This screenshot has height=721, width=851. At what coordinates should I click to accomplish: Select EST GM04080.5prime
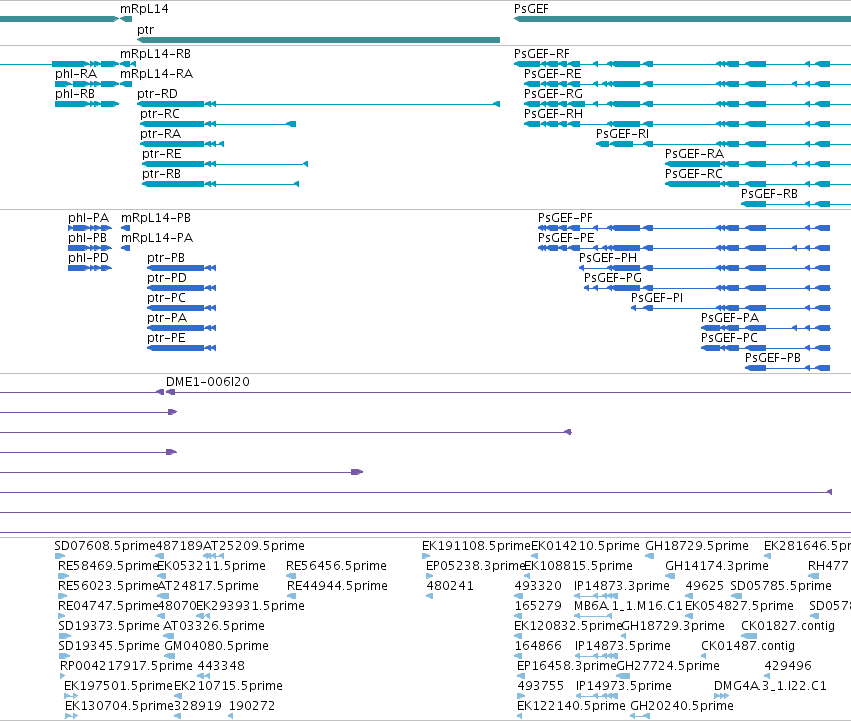(169, 656)
